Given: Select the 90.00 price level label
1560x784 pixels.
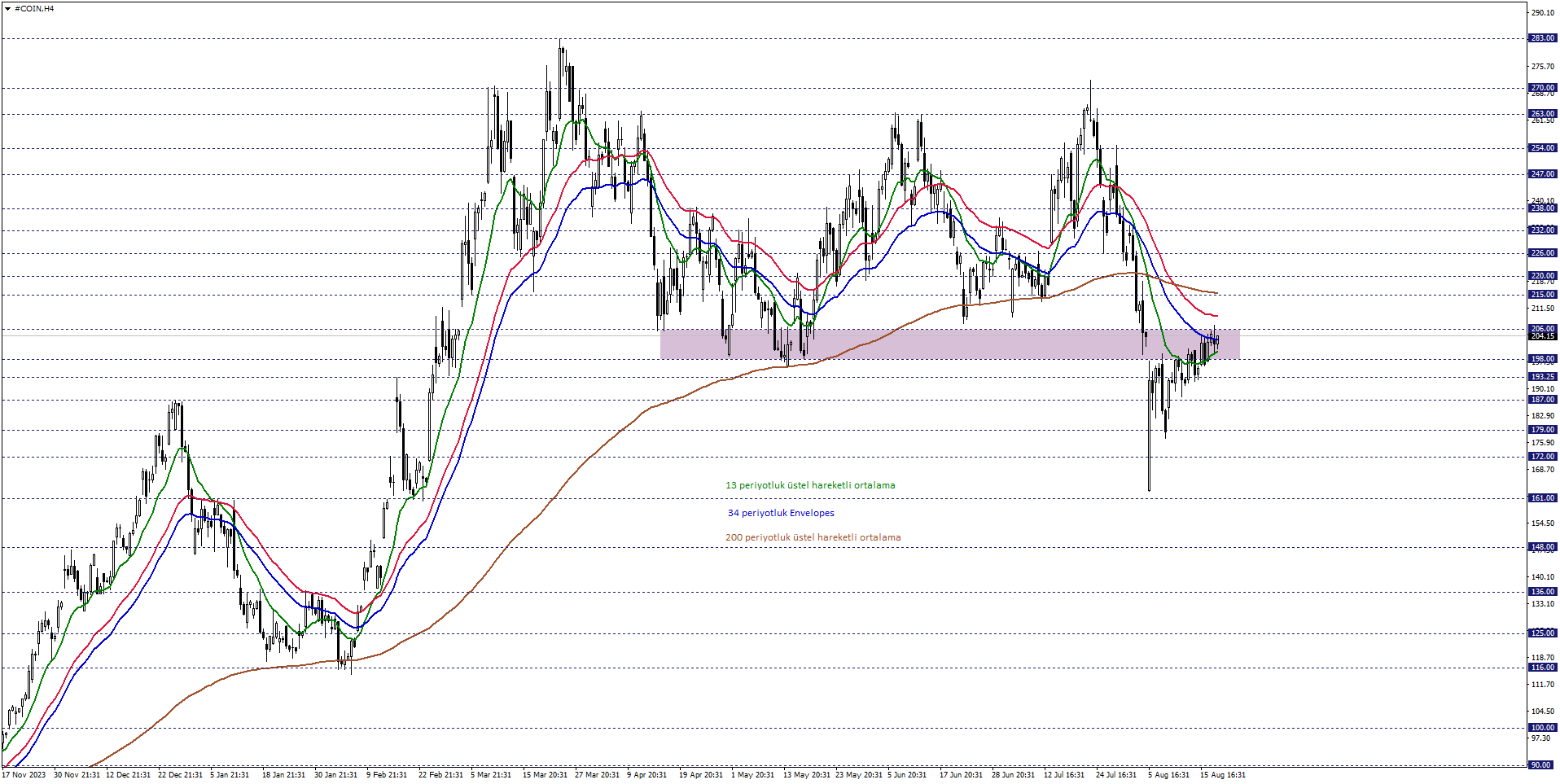Looking at the screenshot, I should tap(1542, 765).
